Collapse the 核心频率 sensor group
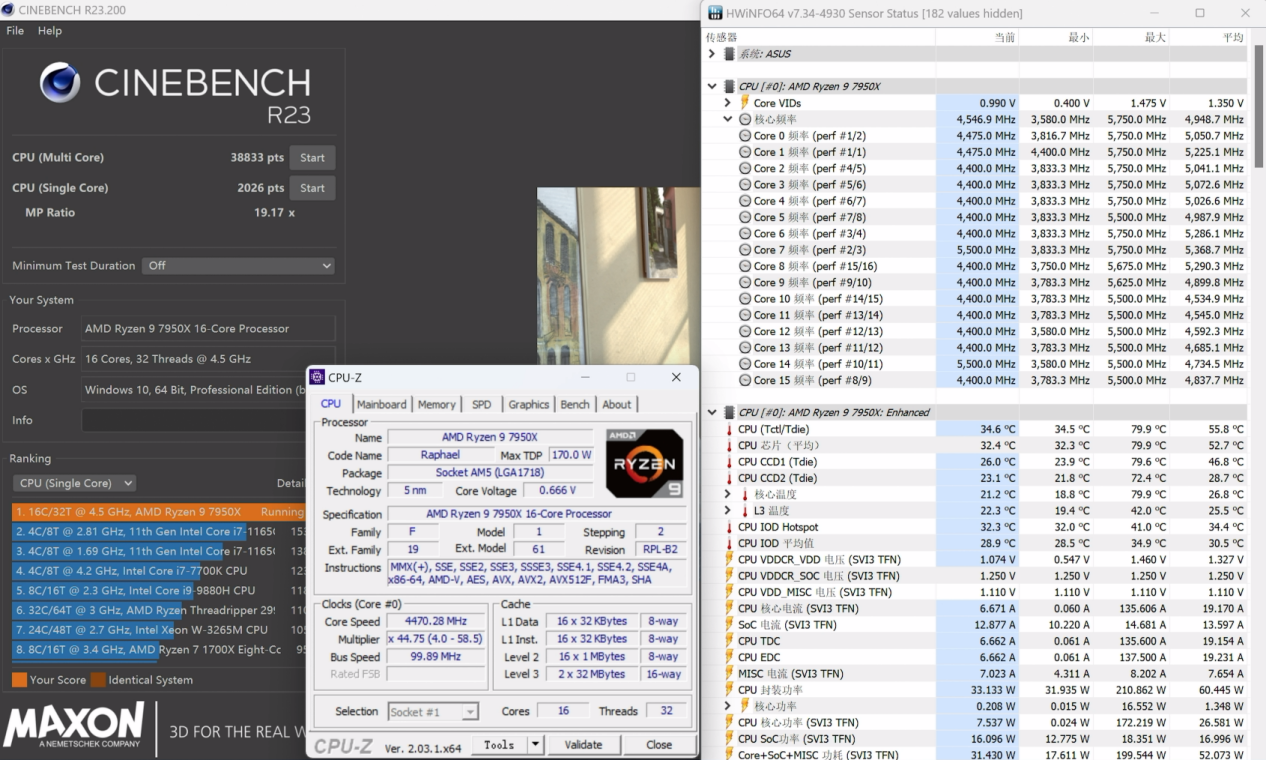The height and width of the screenshot is (760, 1266). 728,119
